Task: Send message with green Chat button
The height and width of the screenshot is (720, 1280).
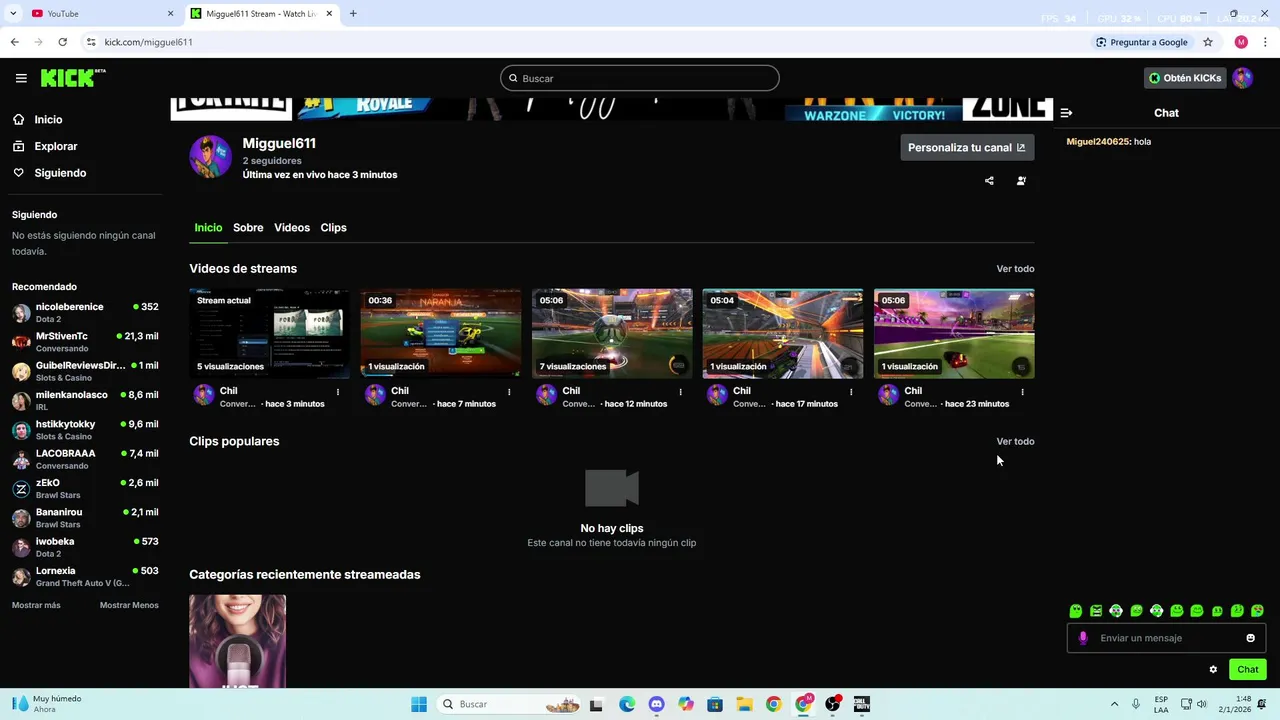Action: (1248, 670)
